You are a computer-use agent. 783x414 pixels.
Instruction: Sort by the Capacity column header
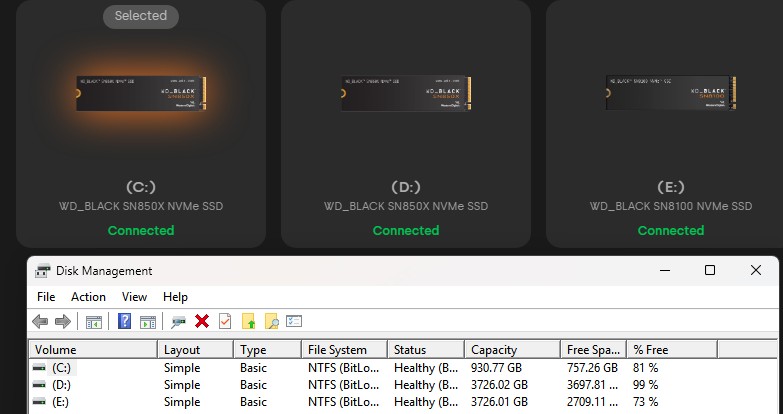pyautogui.click(x=512, y=350)
